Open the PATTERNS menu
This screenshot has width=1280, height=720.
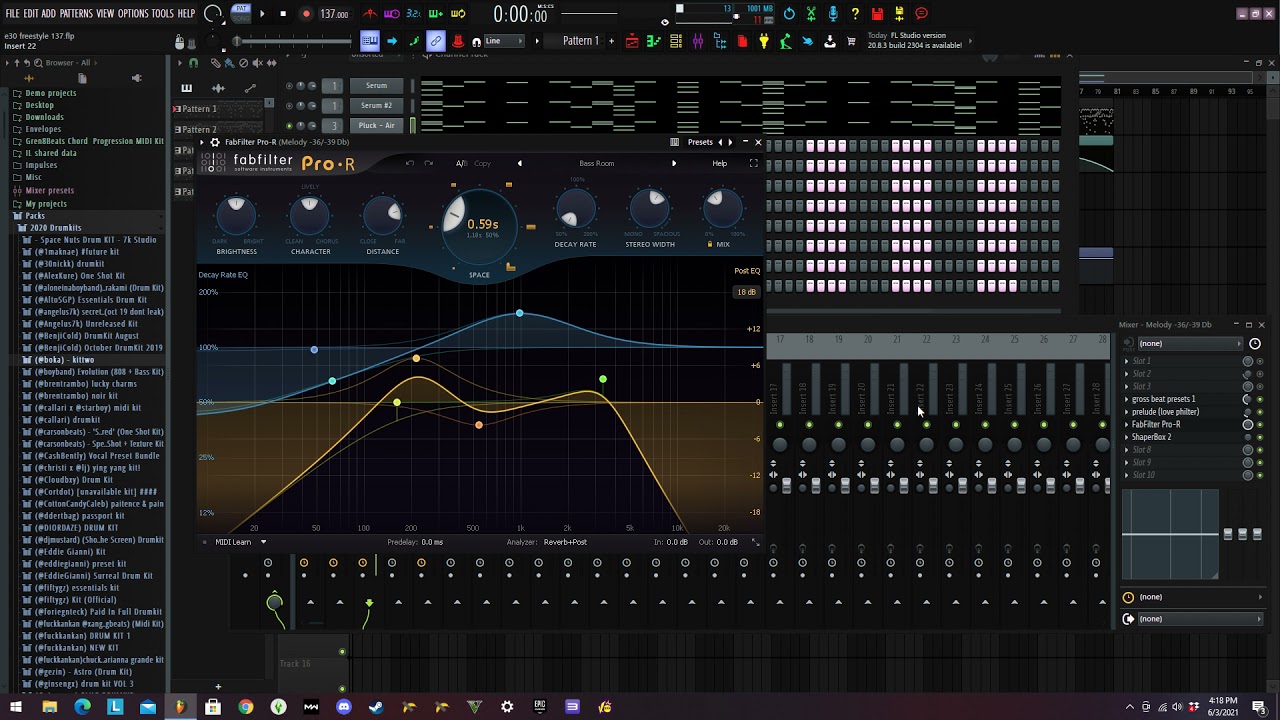point(76,14)
